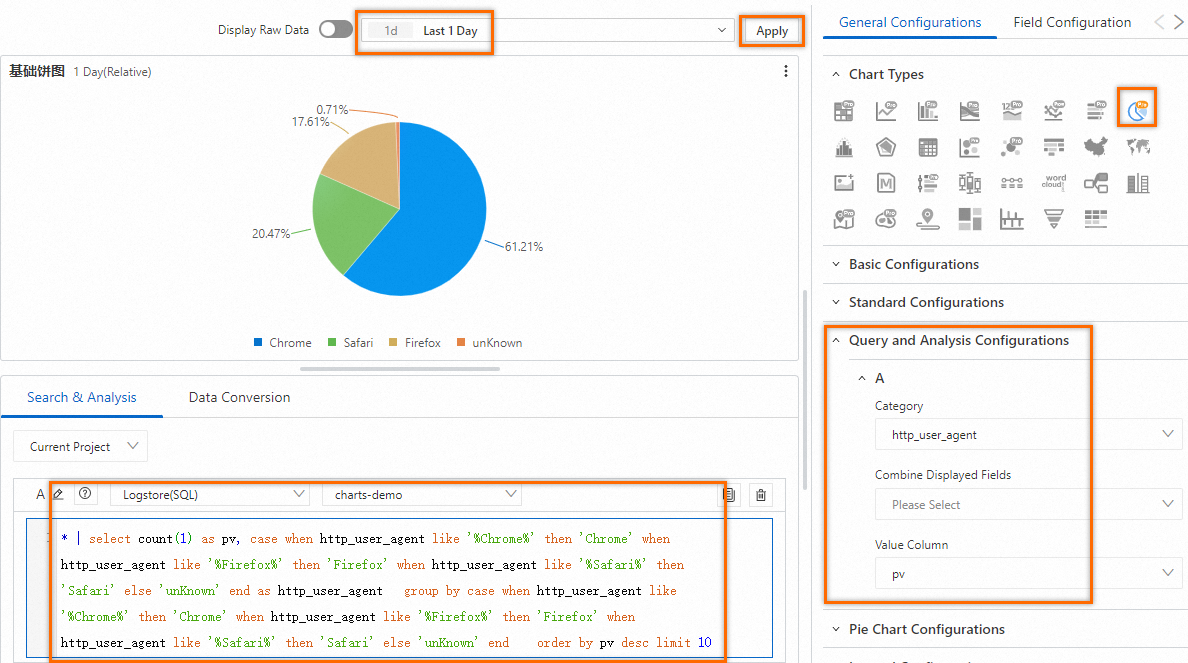
Task: Open Combine Displayed Fields dropdown
Action: coord(1028,504)
